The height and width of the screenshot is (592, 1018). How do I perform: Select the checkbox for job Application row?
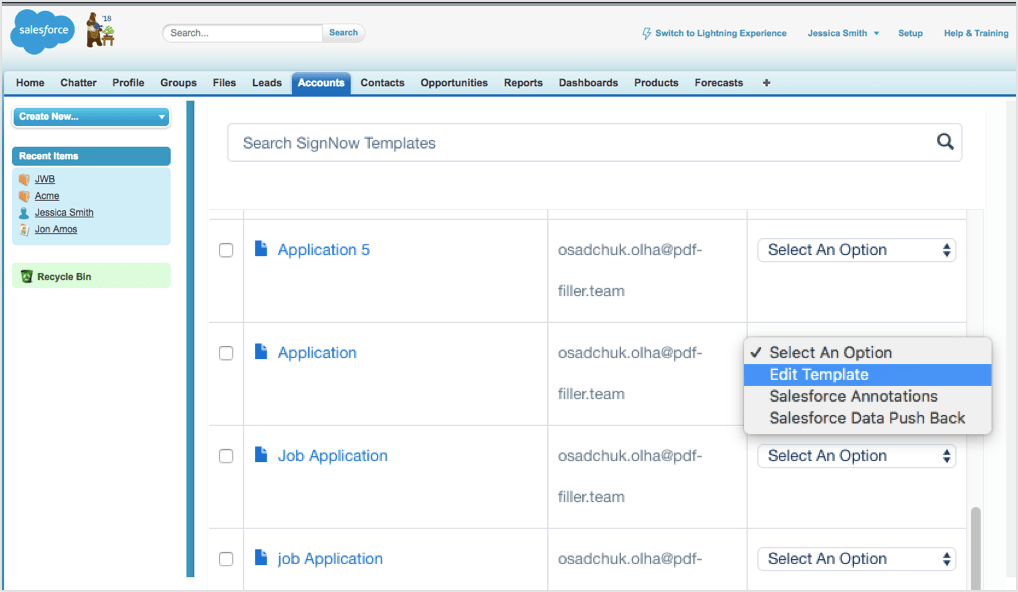click(225, 559)
